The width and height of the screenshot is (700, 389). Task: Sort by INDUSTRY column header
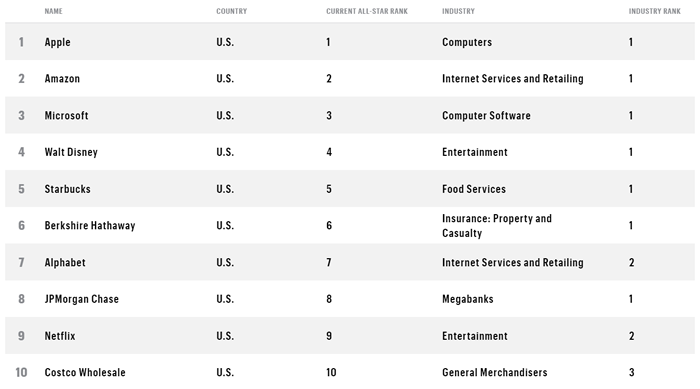click(x=458, y=11)
